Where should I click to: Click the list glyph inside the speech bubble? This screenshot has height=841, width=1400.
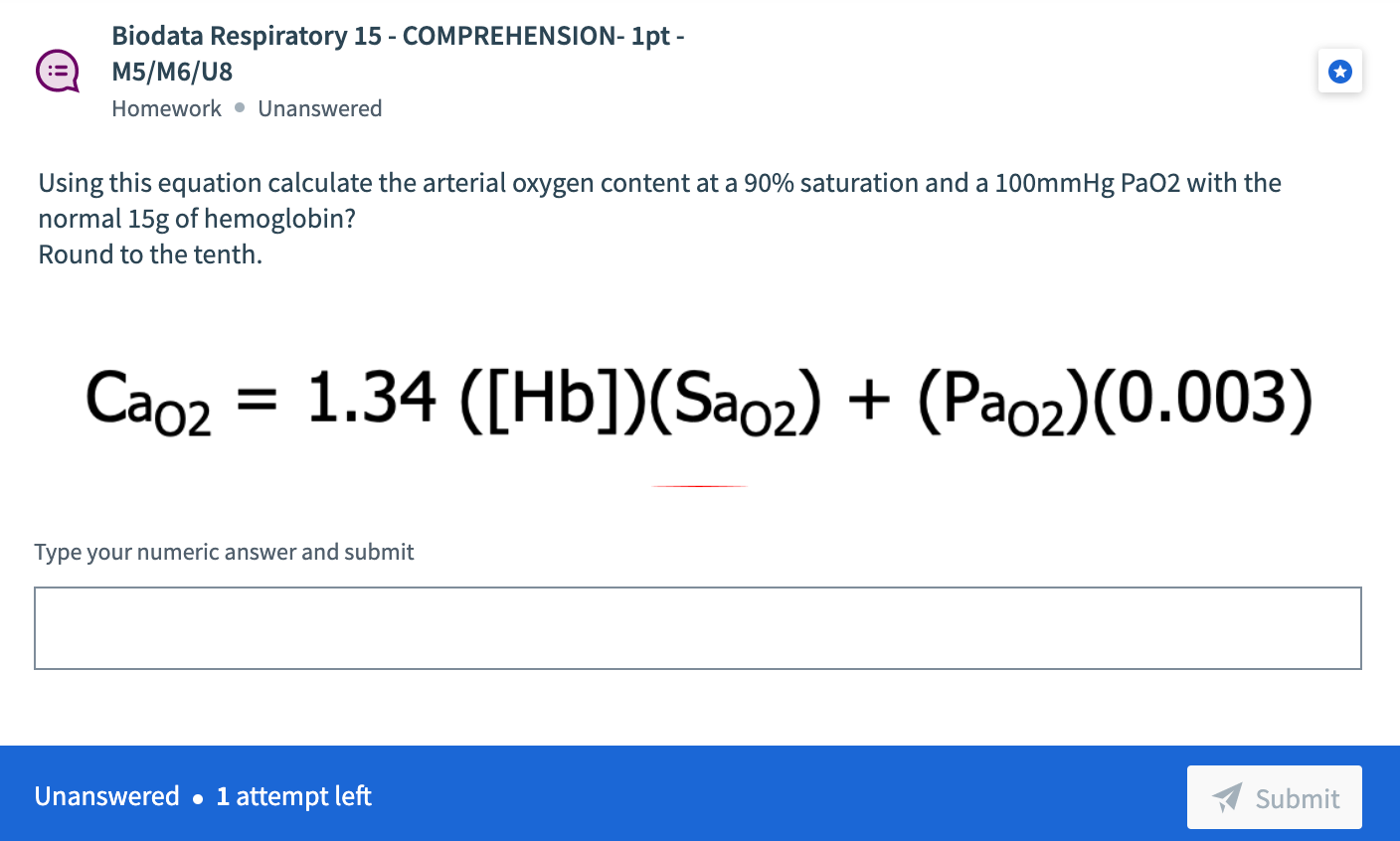[57, 70]
